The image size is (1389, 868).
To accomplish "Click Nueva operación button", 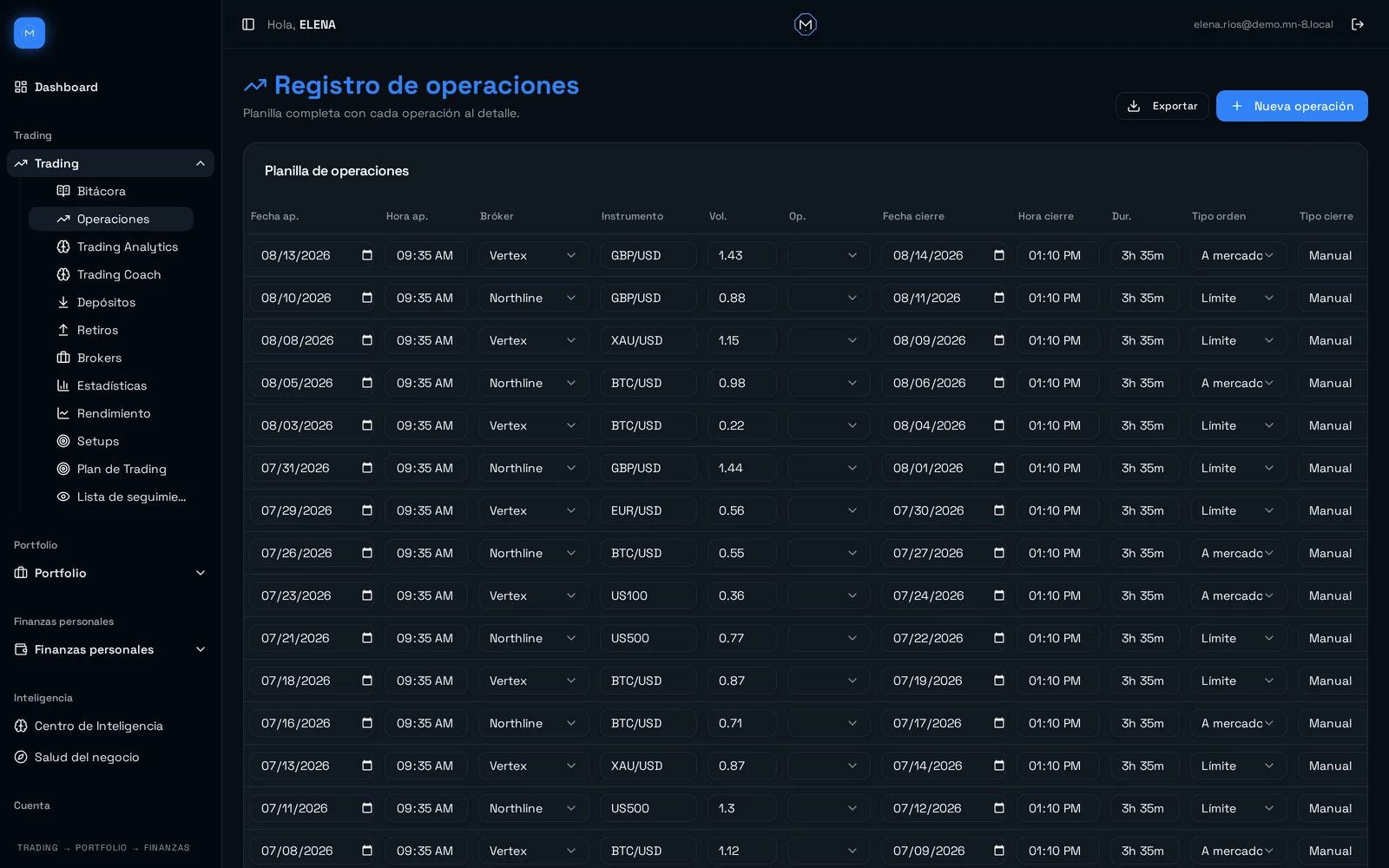I will [1292, 106].
